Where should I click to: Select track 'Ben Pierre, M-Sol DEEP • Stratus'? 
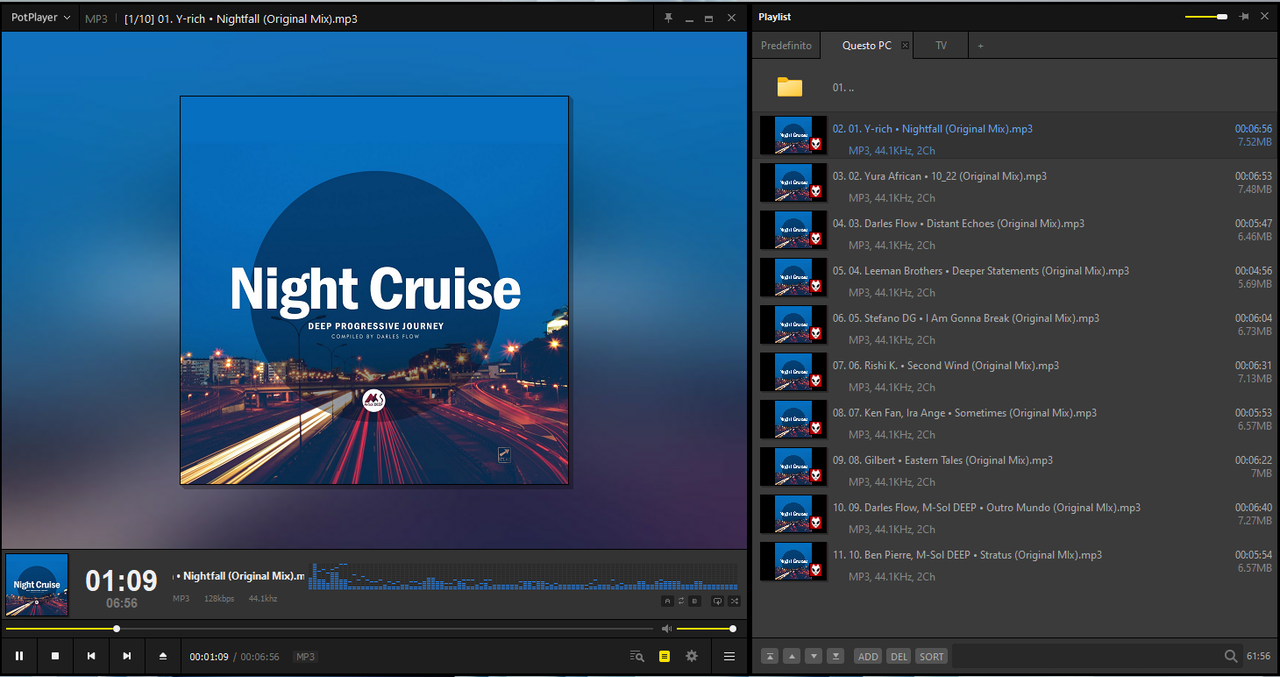1016,562
